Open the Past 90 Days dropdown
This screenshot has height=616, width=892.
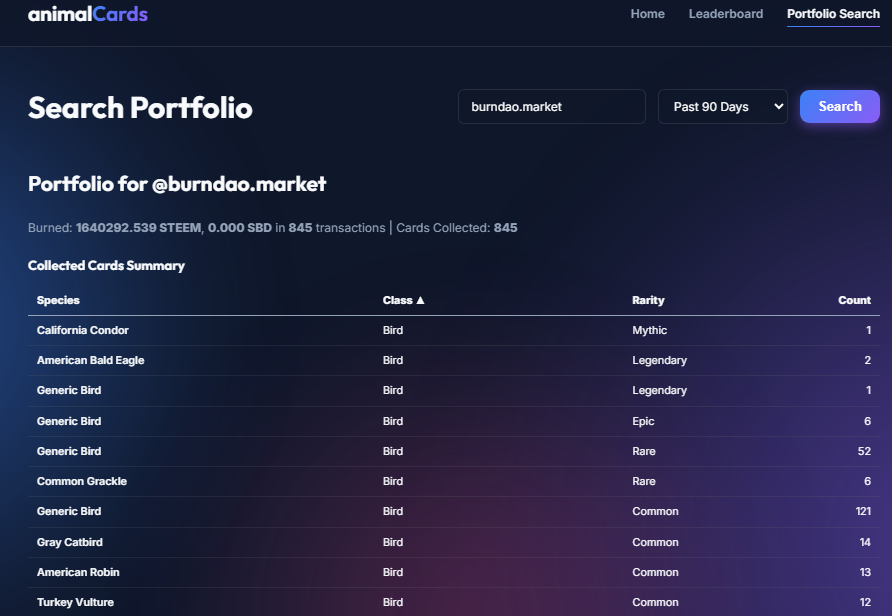point(722,106)
